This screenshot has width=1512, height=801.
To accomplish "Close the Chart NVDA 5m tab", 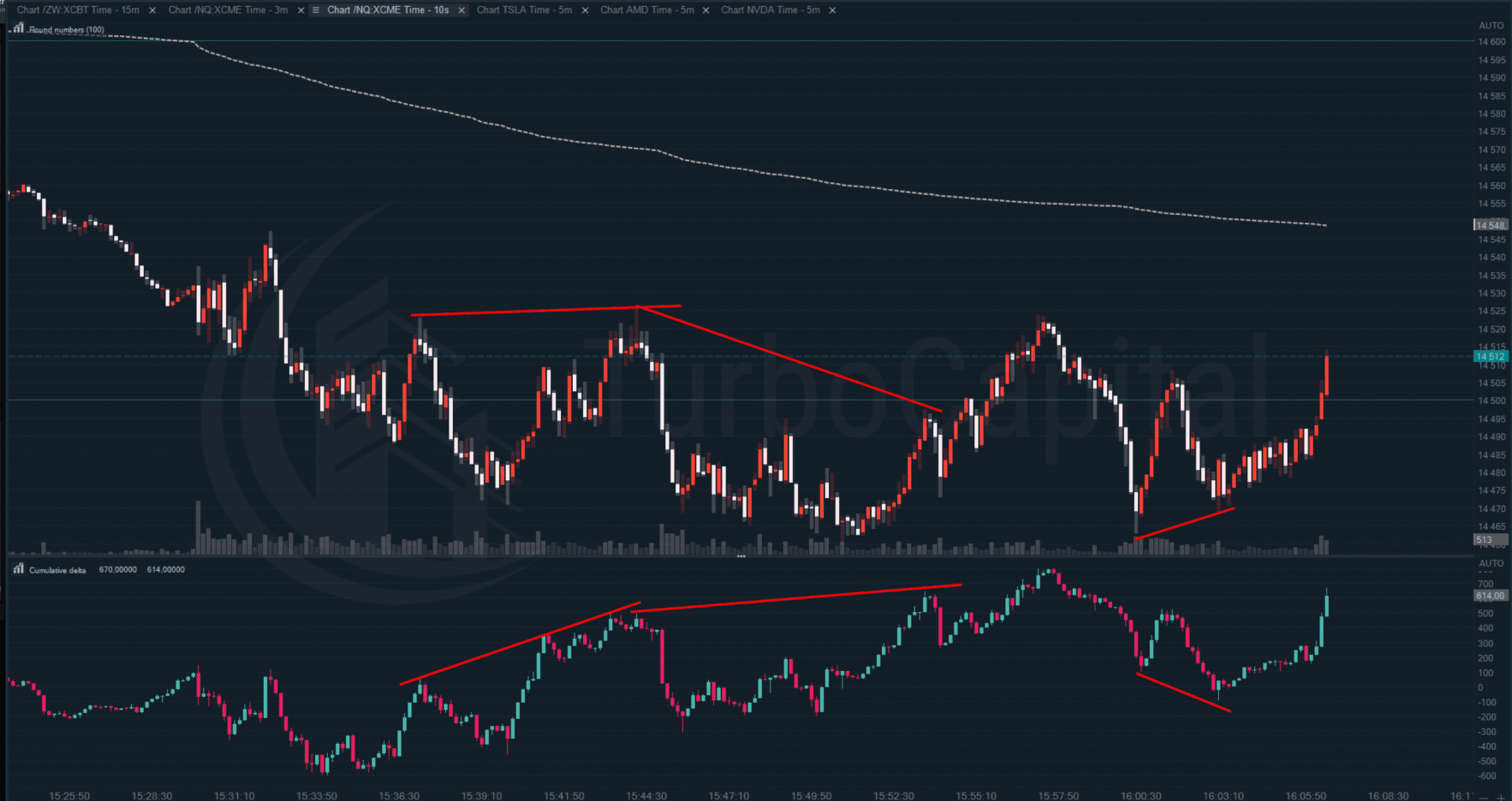I will (x=832, y=10).
